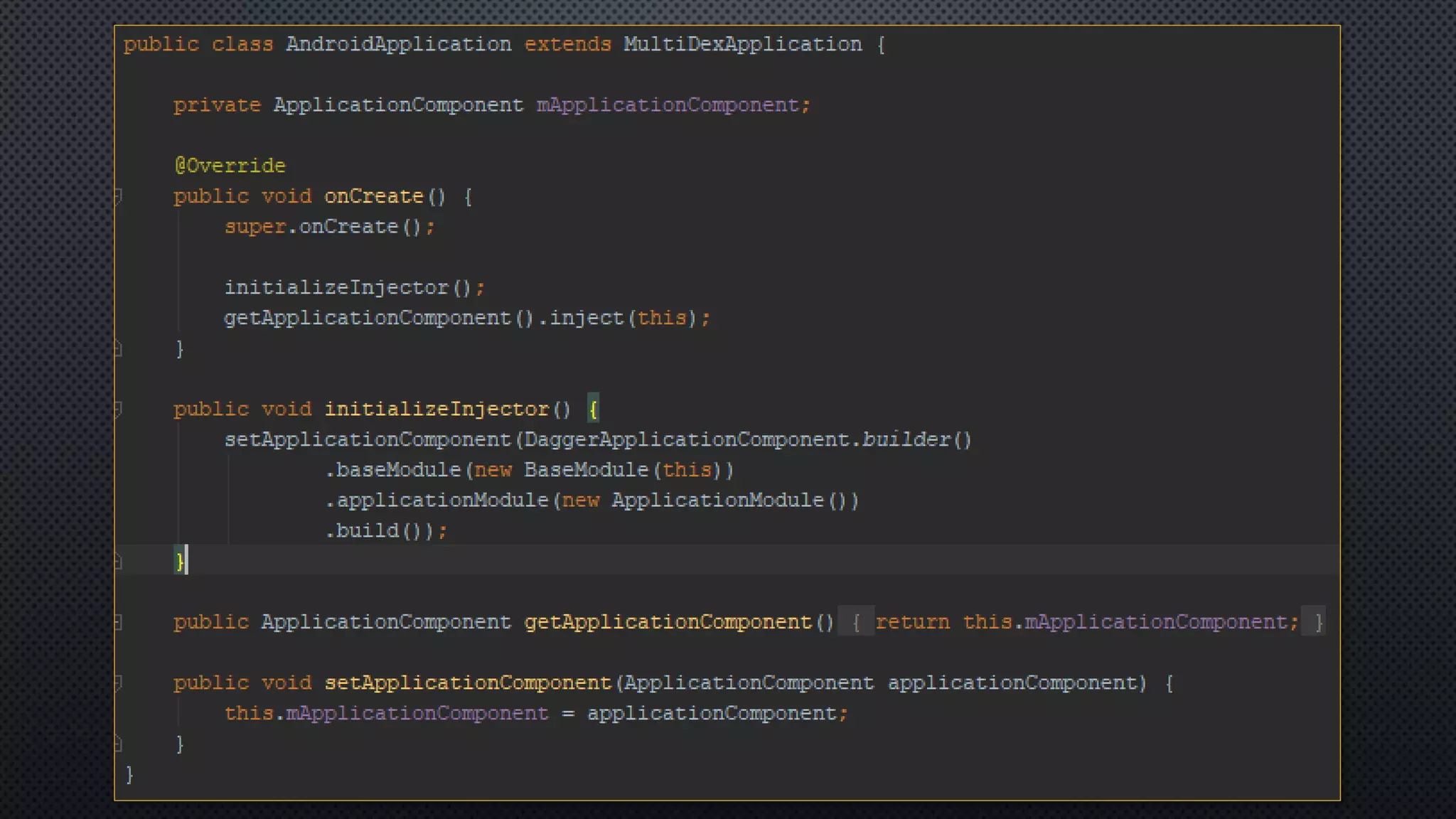Viewport: 1456px width, 819px height.
Task: Click the class name AndroidApplication
Action: pyautogui.click(x=399, y=44)
